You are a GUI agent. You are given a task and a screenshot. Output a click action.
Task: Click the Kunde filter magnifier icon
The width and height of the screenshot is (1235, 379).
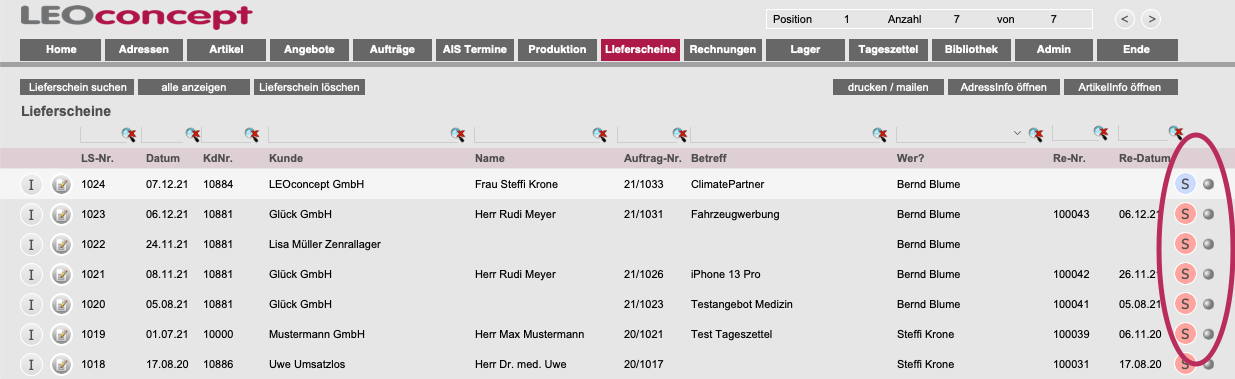point(458,134)
